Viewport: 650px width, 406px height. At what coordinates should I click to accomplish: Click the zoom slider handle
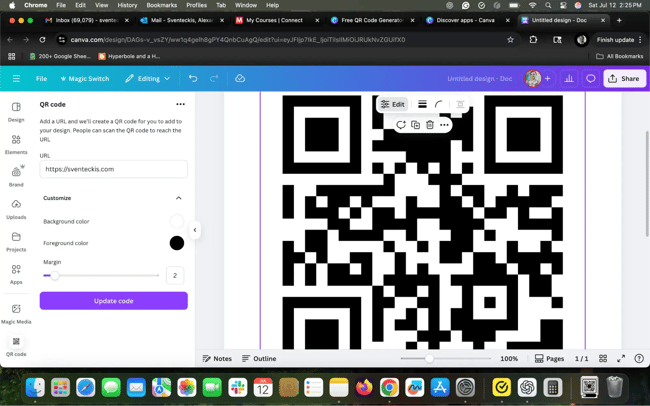(x=429, y=358)
